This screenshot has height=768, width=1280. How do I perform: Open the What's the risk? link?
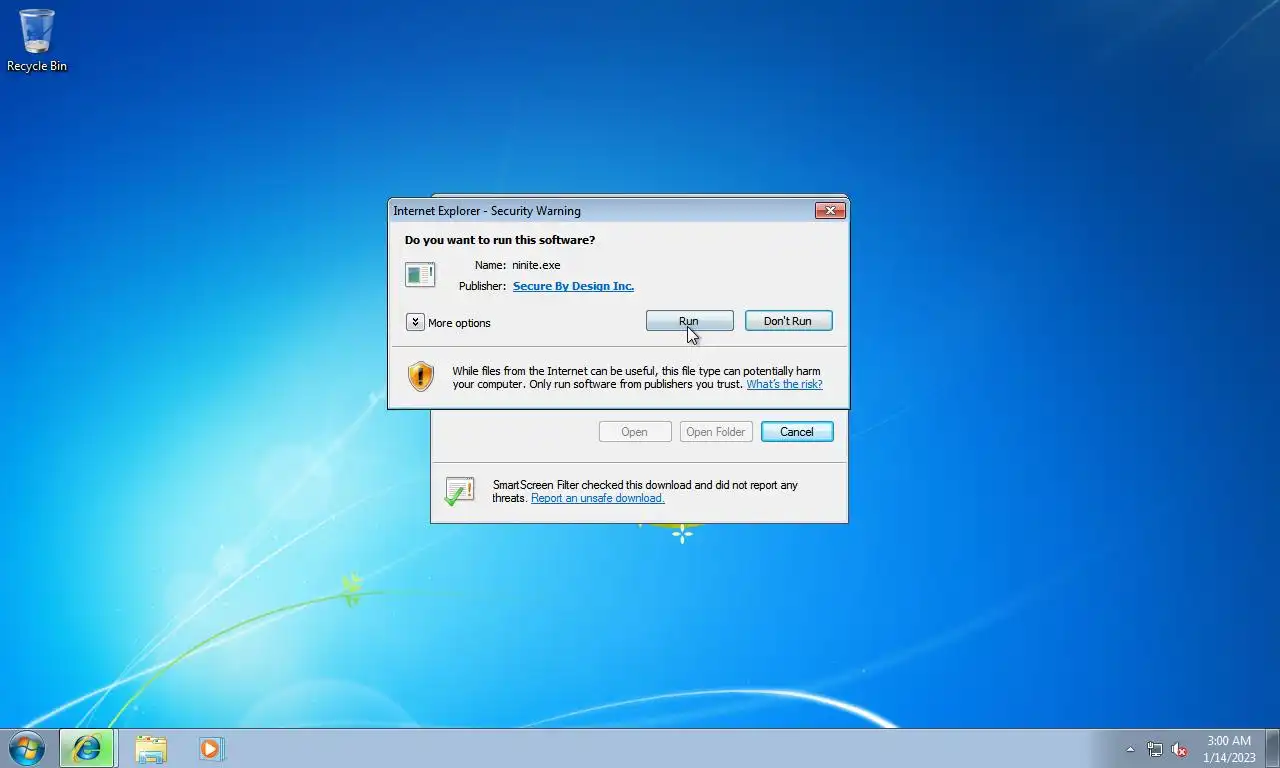coord(784,384)
